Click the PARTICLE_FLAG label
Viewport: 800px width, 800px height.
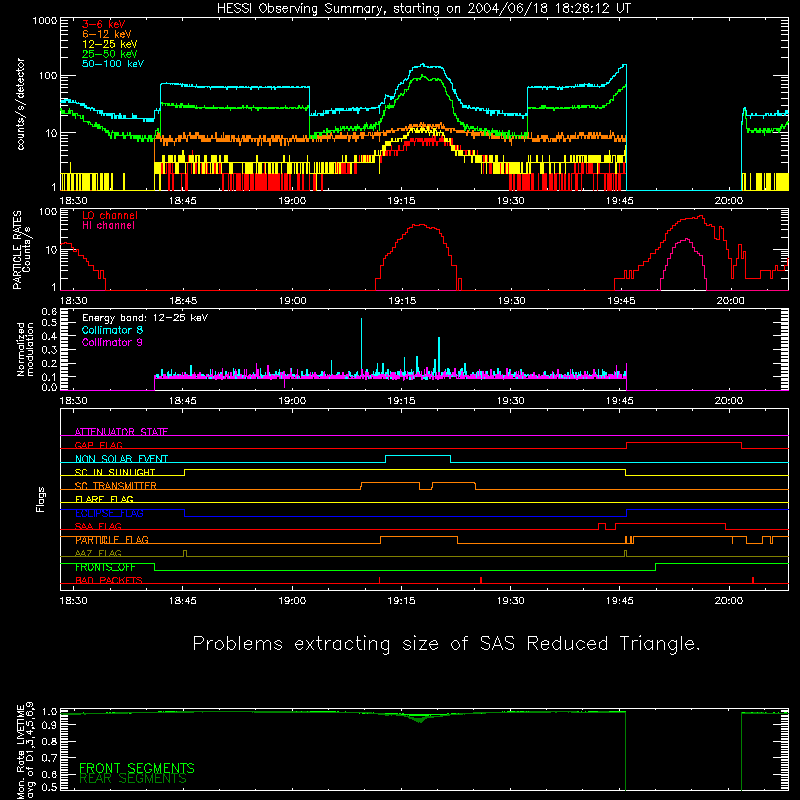coord(112,540)
